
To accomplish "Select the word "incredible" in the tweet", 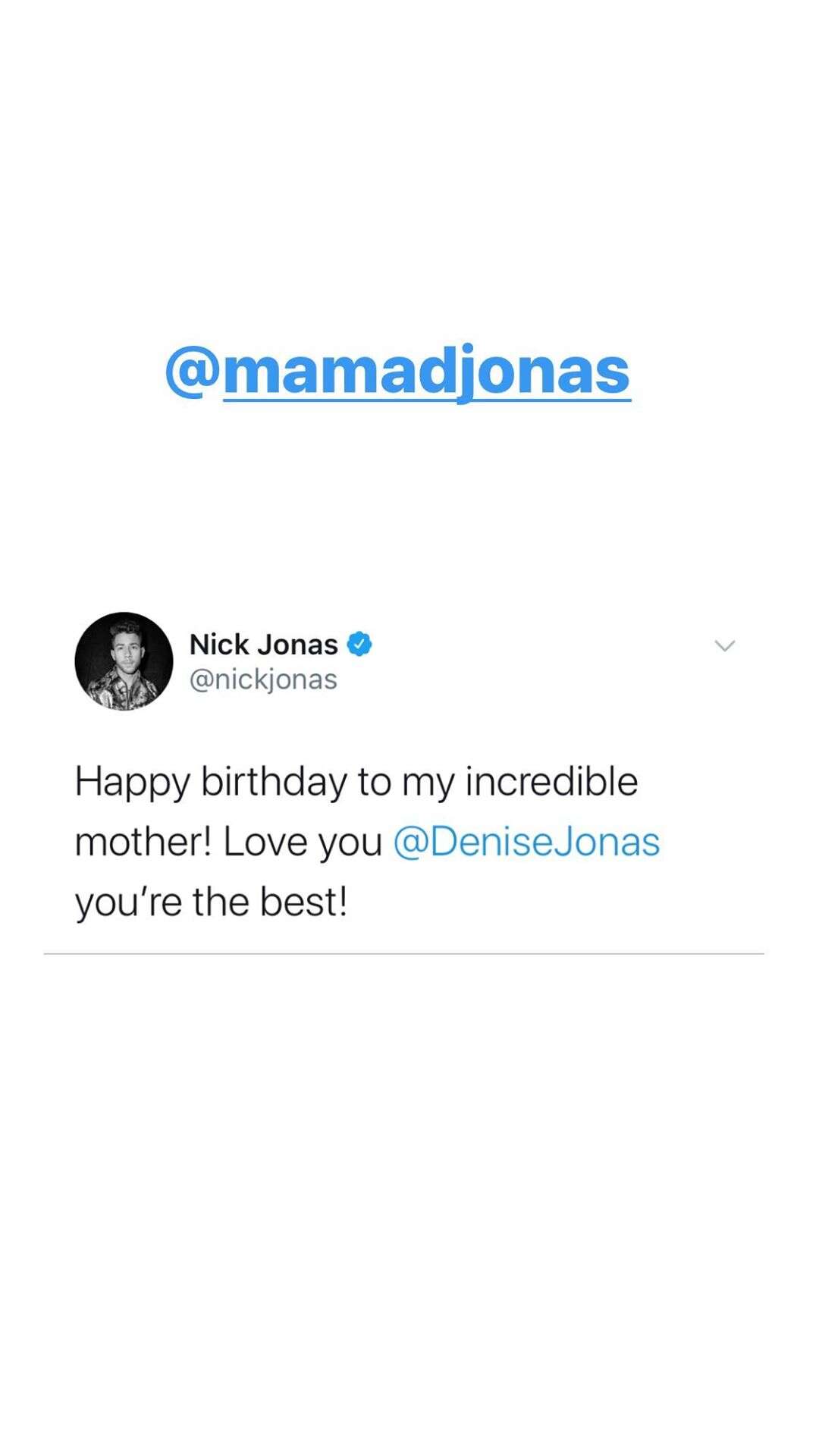I will pos(551,781).
